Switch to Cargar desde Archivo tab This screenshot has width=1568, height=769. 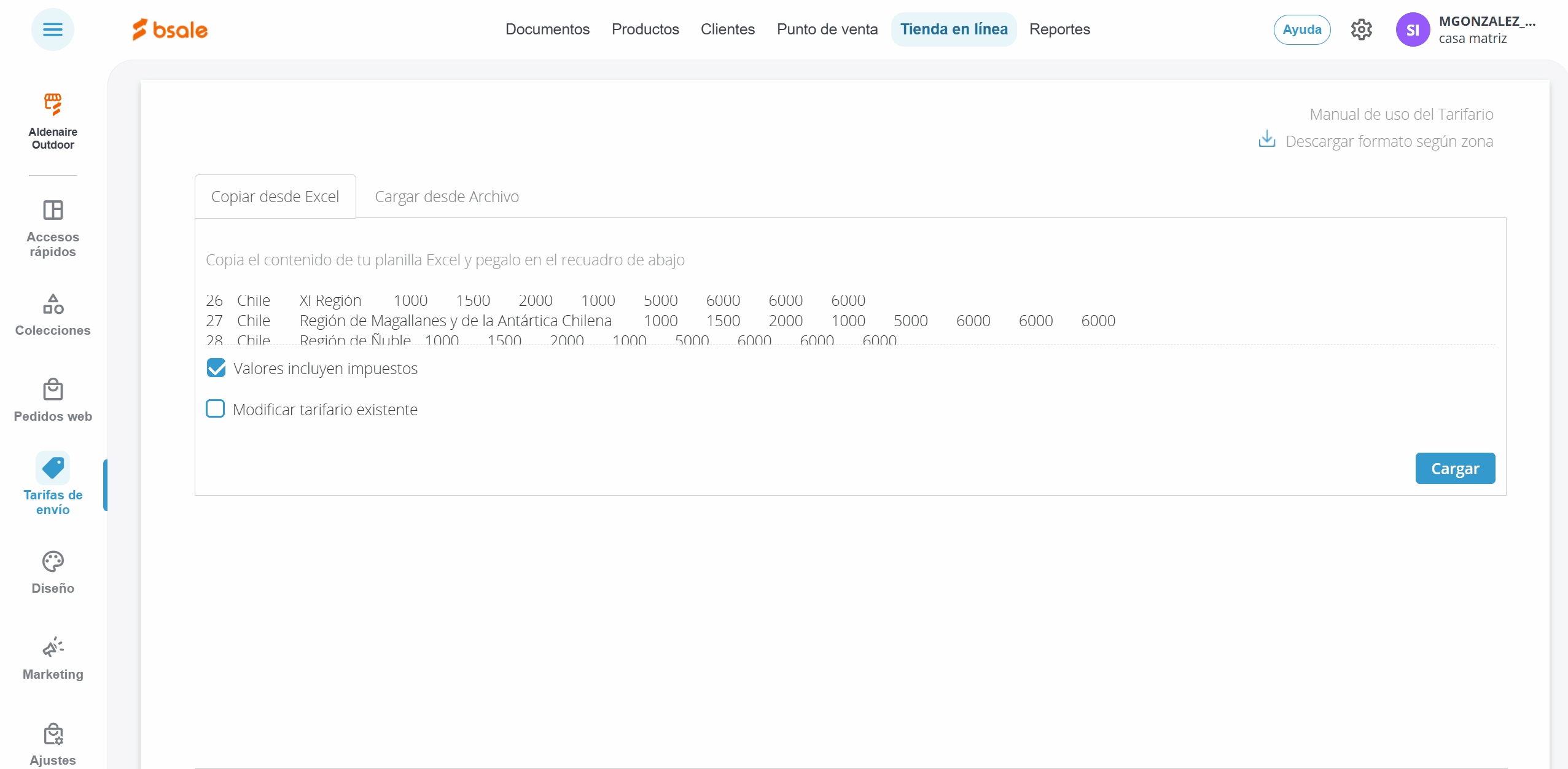tap(447, 197)
